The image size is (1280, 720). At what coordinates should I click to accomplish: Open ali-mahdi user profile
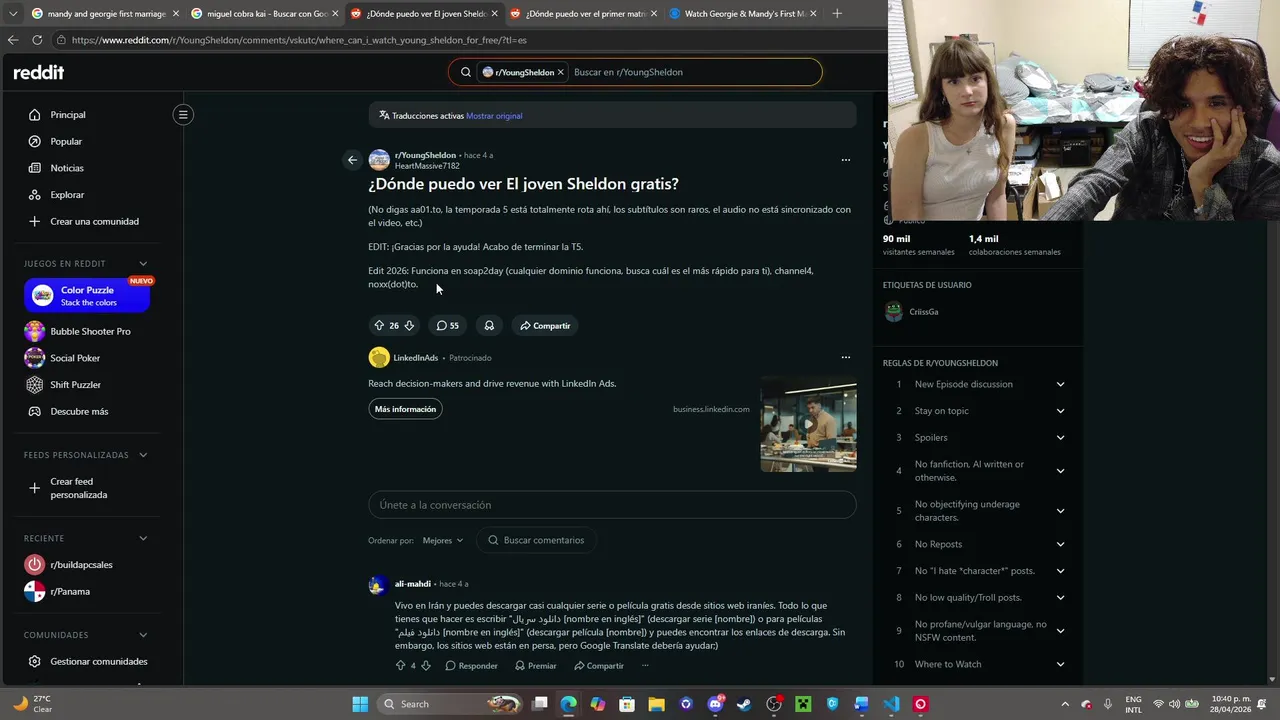[x=413, y=584]
